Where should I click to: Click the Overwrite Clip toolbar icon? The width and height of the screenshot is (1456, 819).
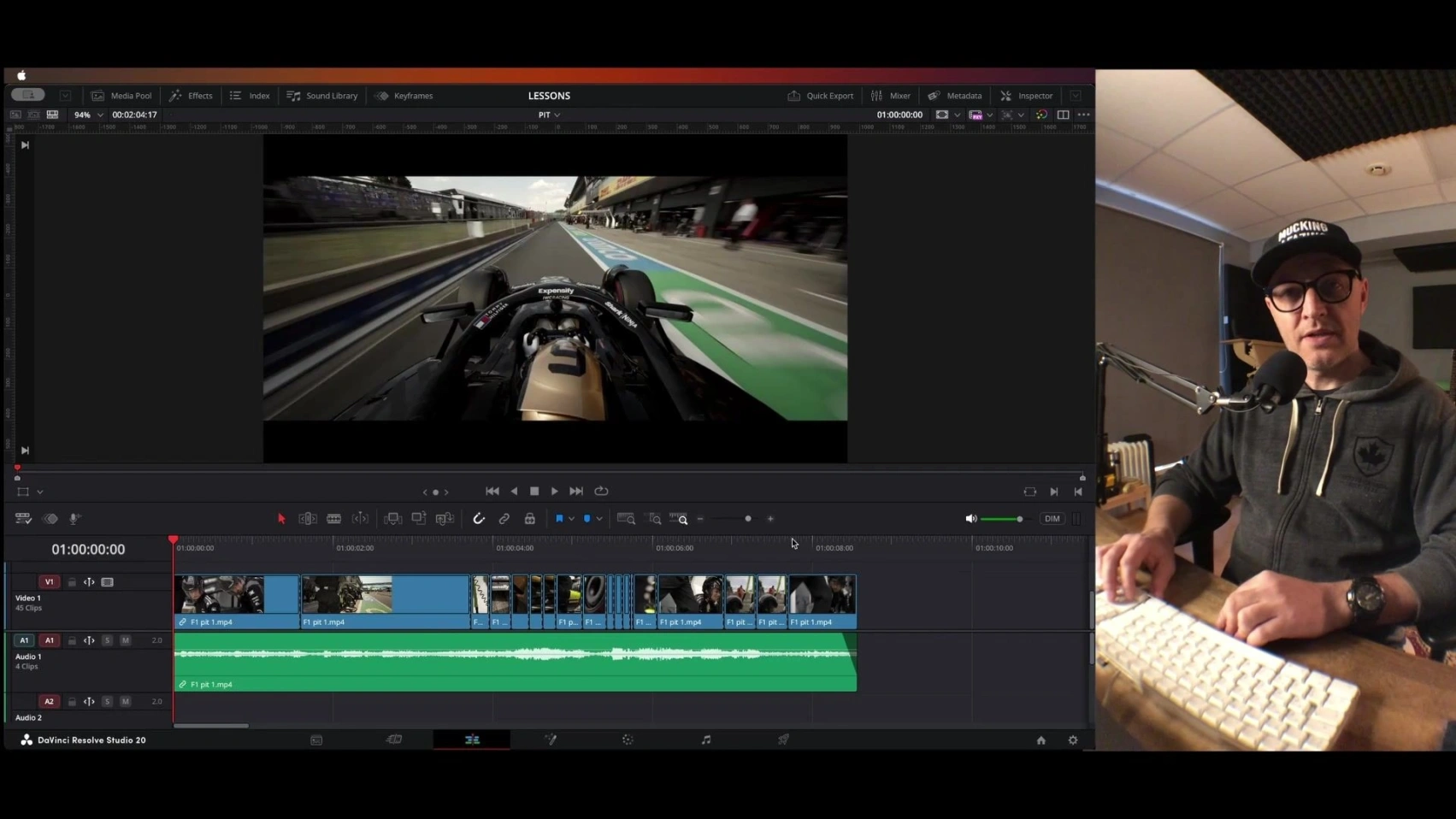coord(419,519)
